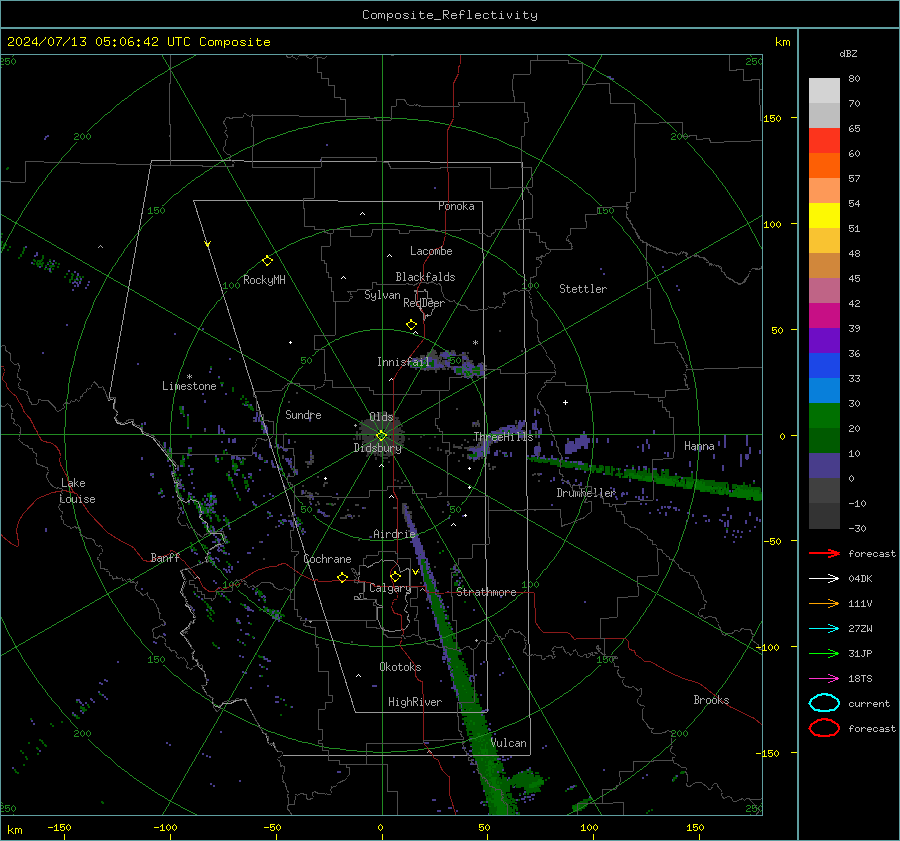
Task: Click the red forecast arrow in legend
Action: coord(824,553)
